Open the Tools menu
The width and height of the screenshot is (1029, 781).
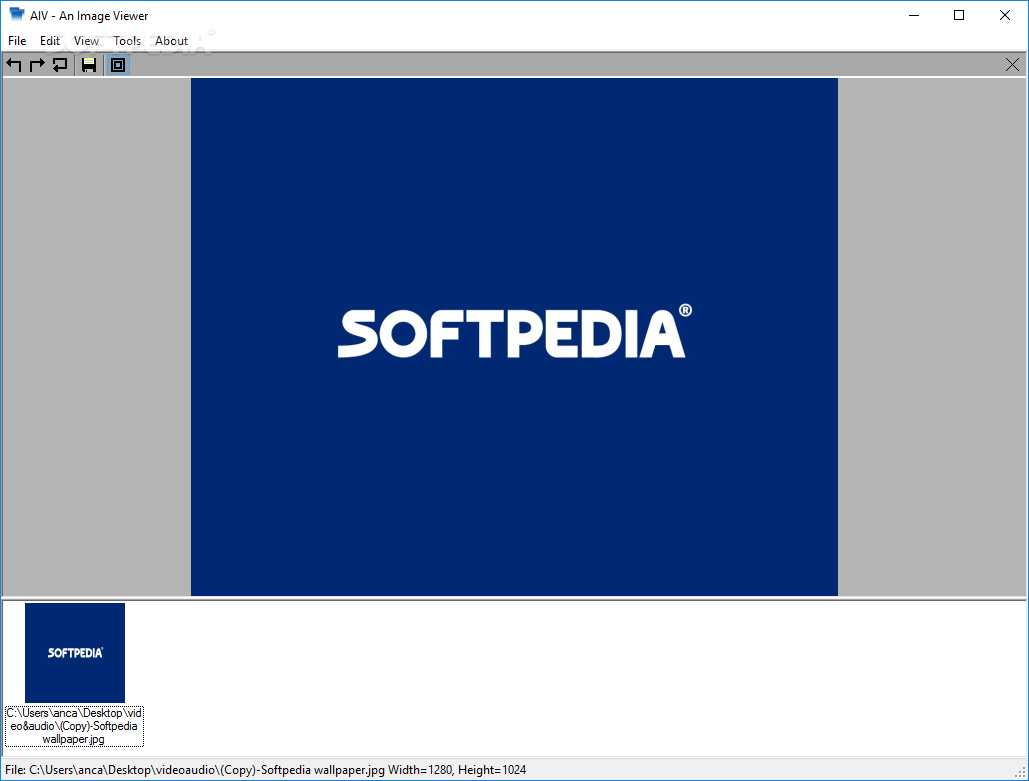(x=127, y=41)
